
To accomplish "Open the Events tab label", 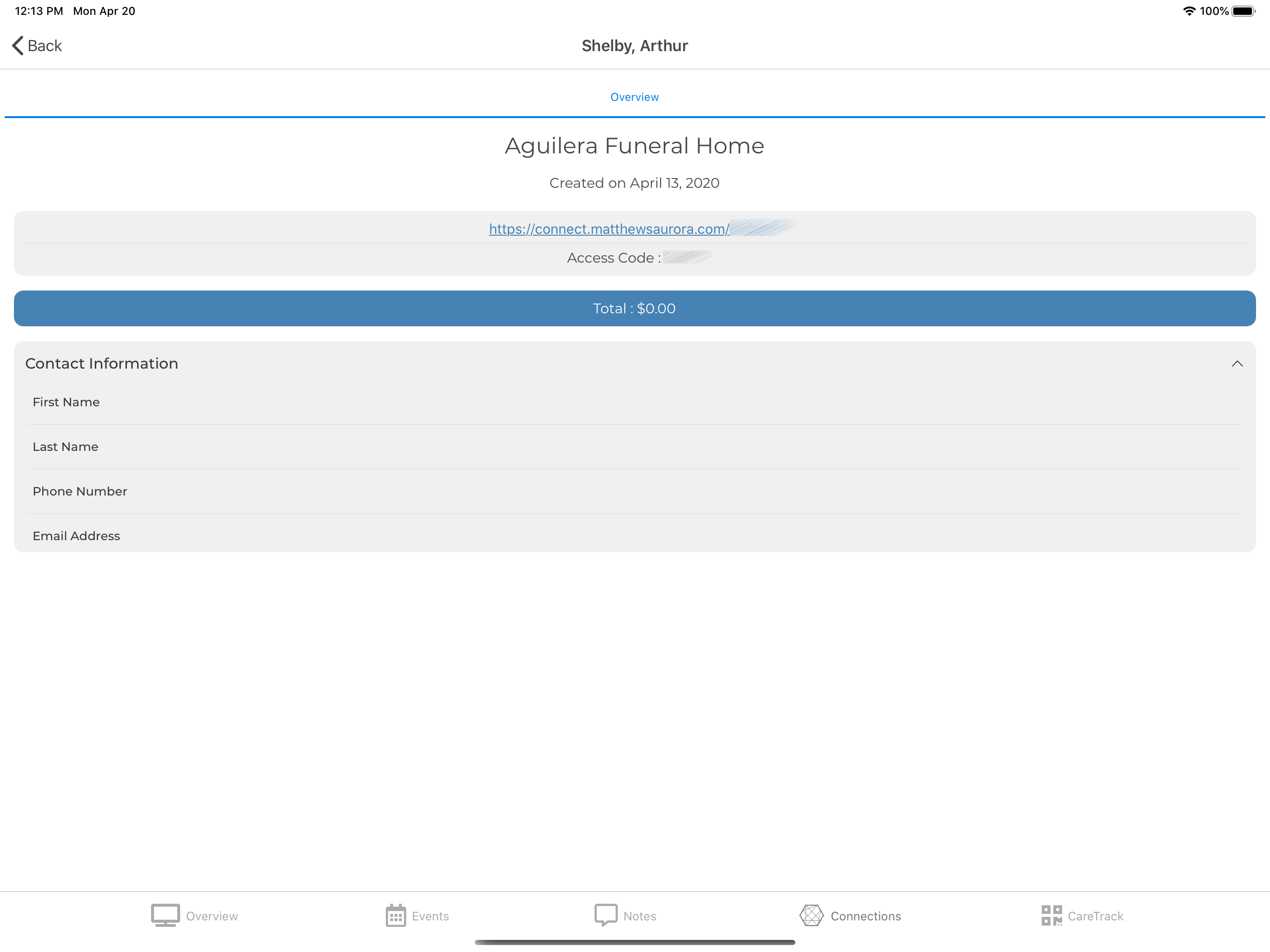I will coord(430,916).
